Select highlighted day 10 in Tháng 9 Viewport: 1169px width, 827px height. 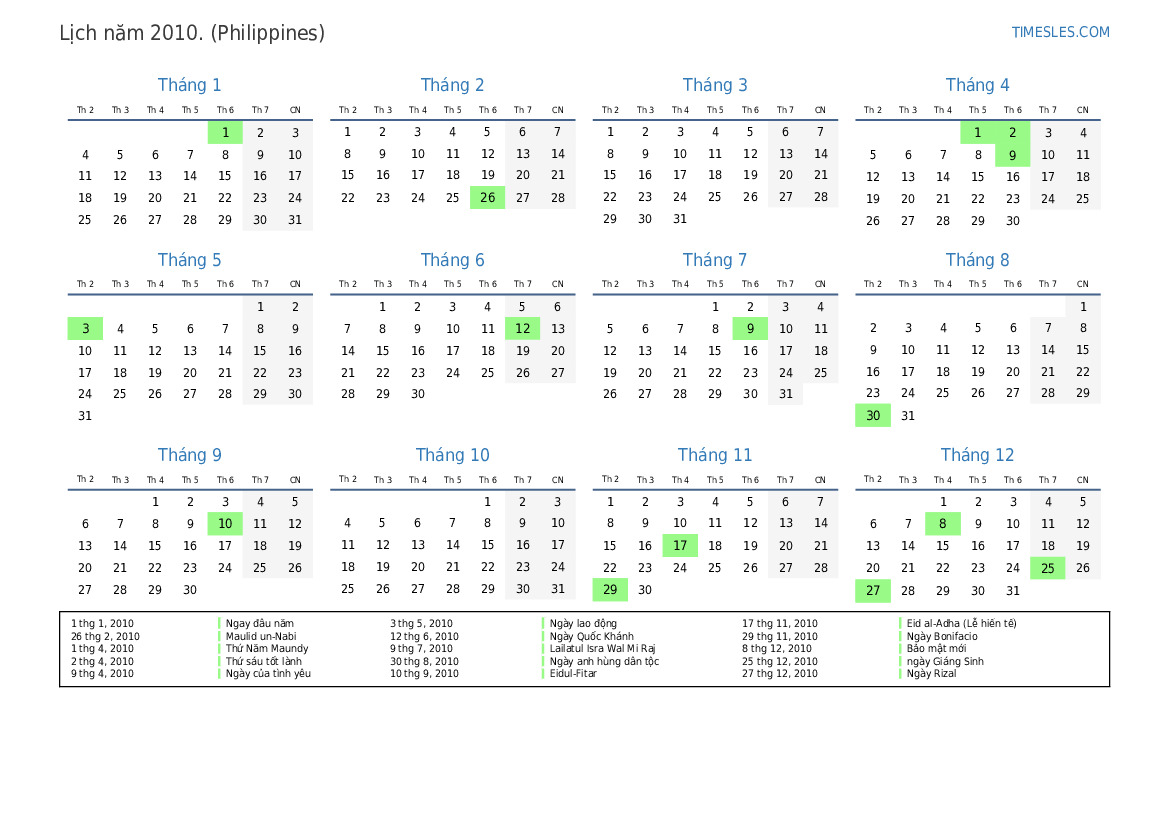coord(225,523)
